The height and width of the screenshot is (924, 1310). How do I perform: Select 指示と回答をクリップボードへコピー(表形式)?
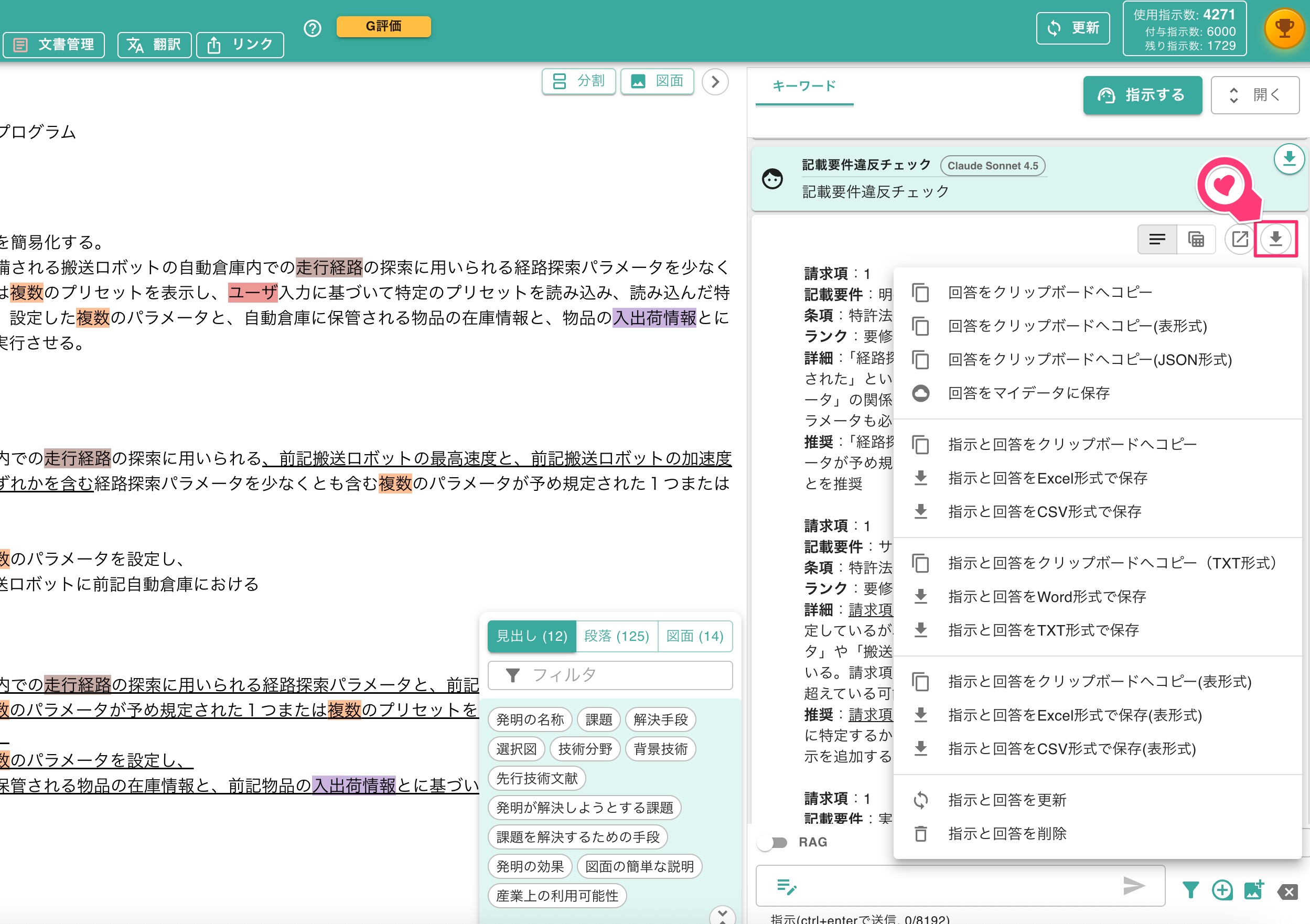point(1097,682)
